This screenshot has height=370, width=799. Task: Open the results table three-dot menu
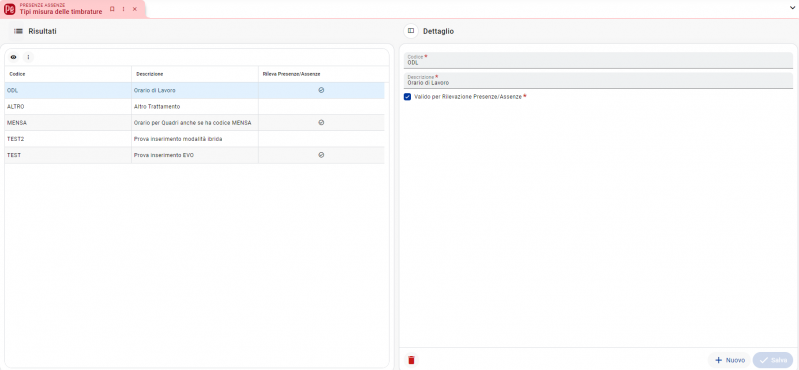28,57
